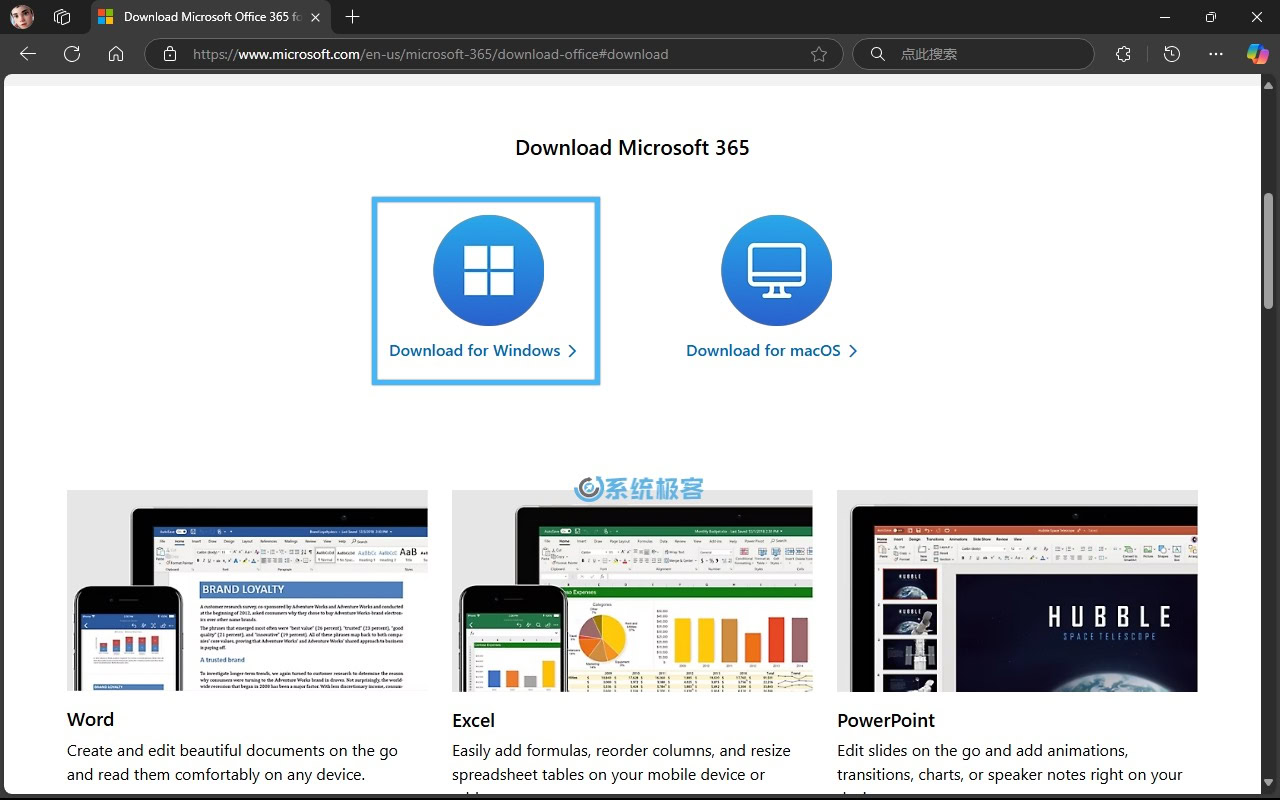Go back to the previous page
1280x800 pixels.
[28, 54]
